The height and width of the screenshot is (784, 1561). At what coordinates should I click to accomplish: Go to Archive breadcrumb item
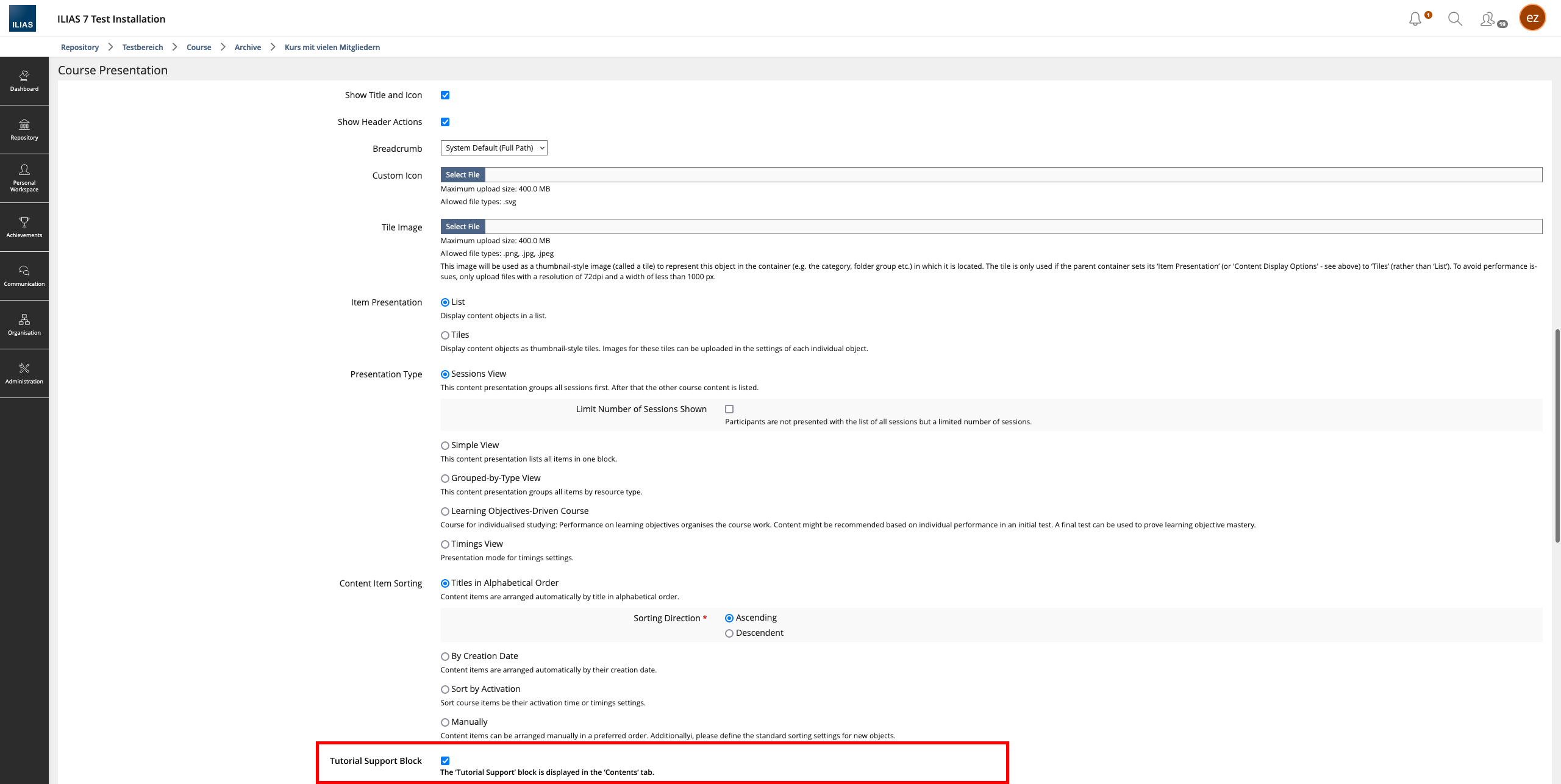coord(248,47)
